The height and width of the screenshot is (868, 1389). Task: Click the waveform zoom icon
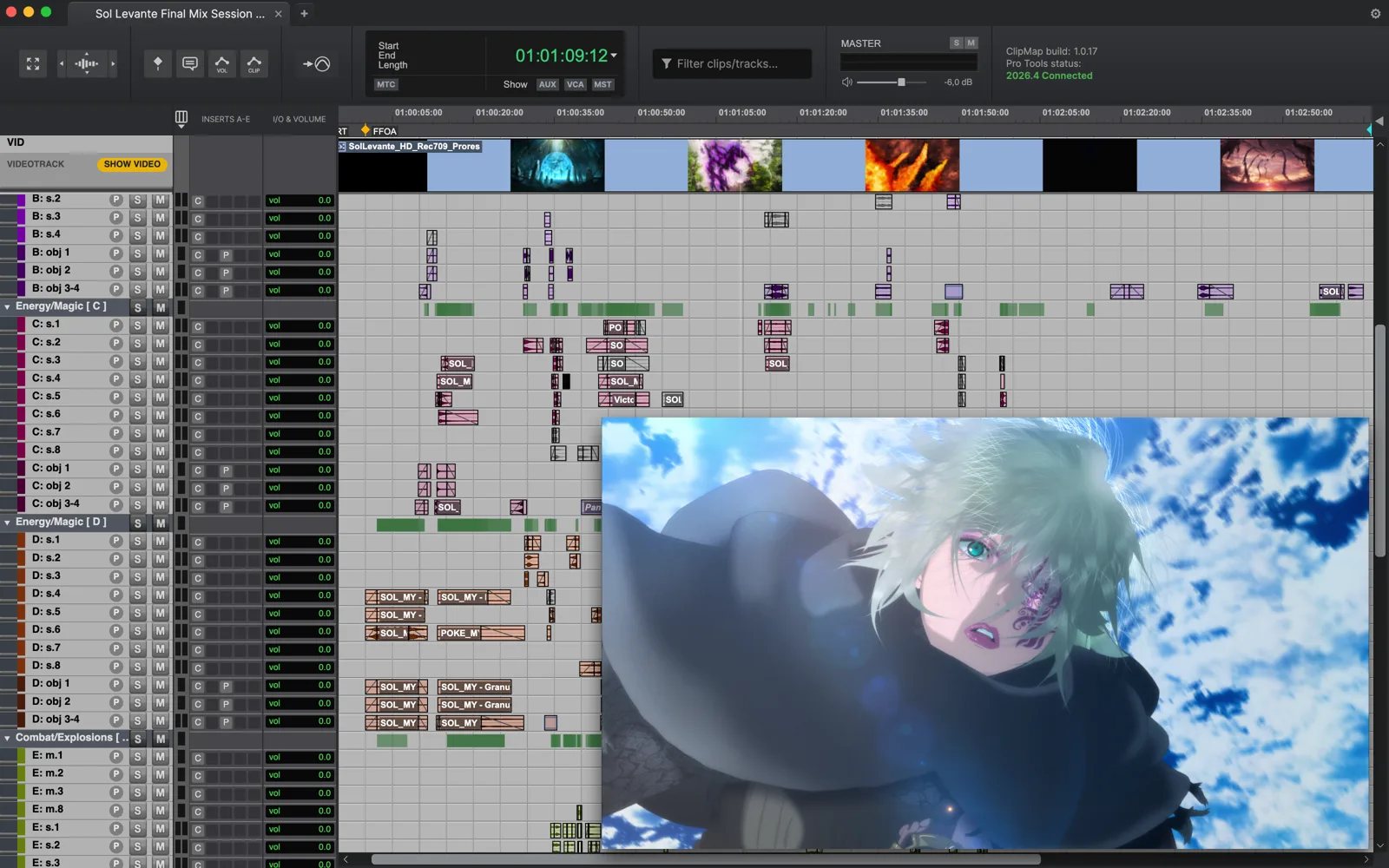pyautogui.click(x=87, y=63)
